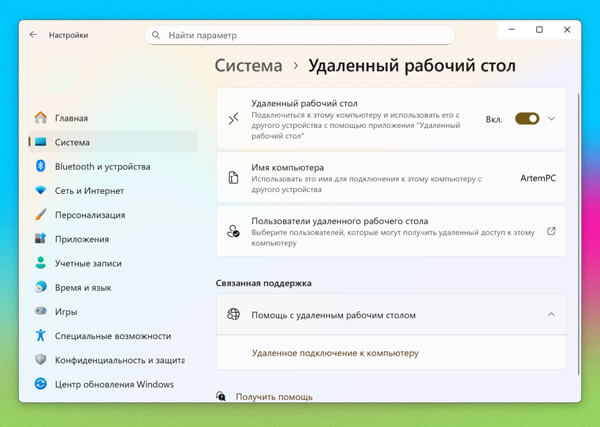Click the computer name document icon
The image size is (600, 427).
[233, 178]
